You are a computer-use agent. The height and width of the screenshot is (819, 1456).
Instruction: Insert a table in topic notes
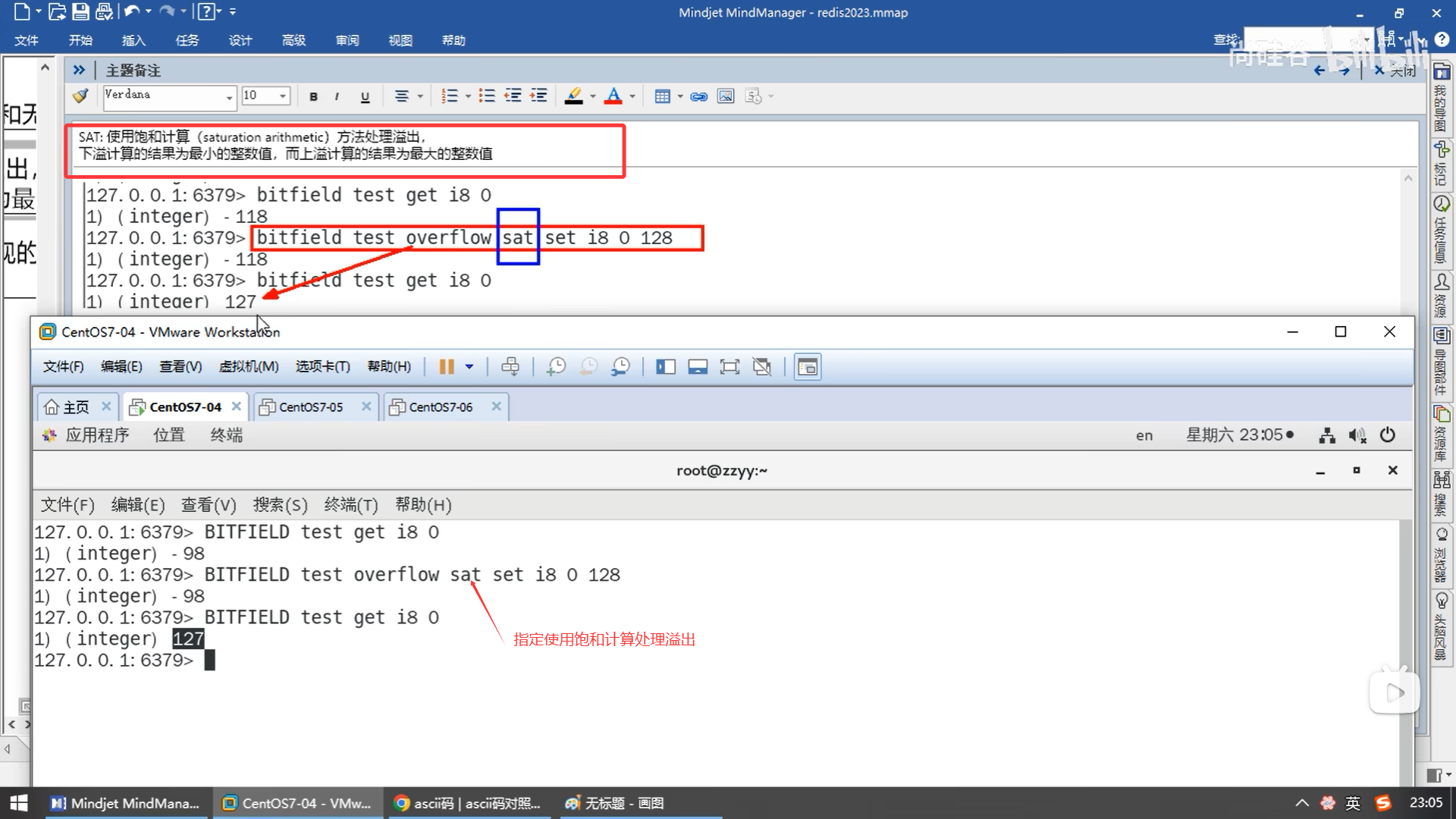(x=662, y=96)
